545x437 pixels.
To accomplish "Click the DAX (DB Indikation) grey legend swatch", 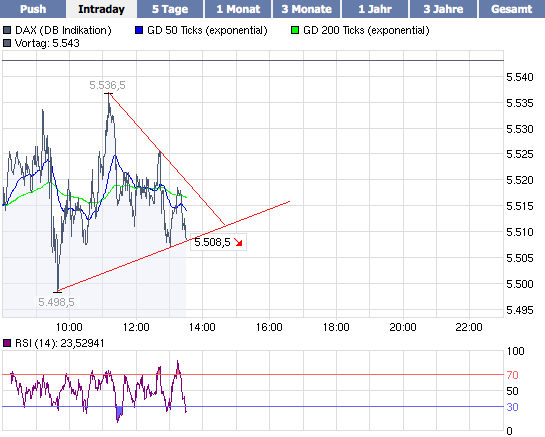I will click(7, 30).
